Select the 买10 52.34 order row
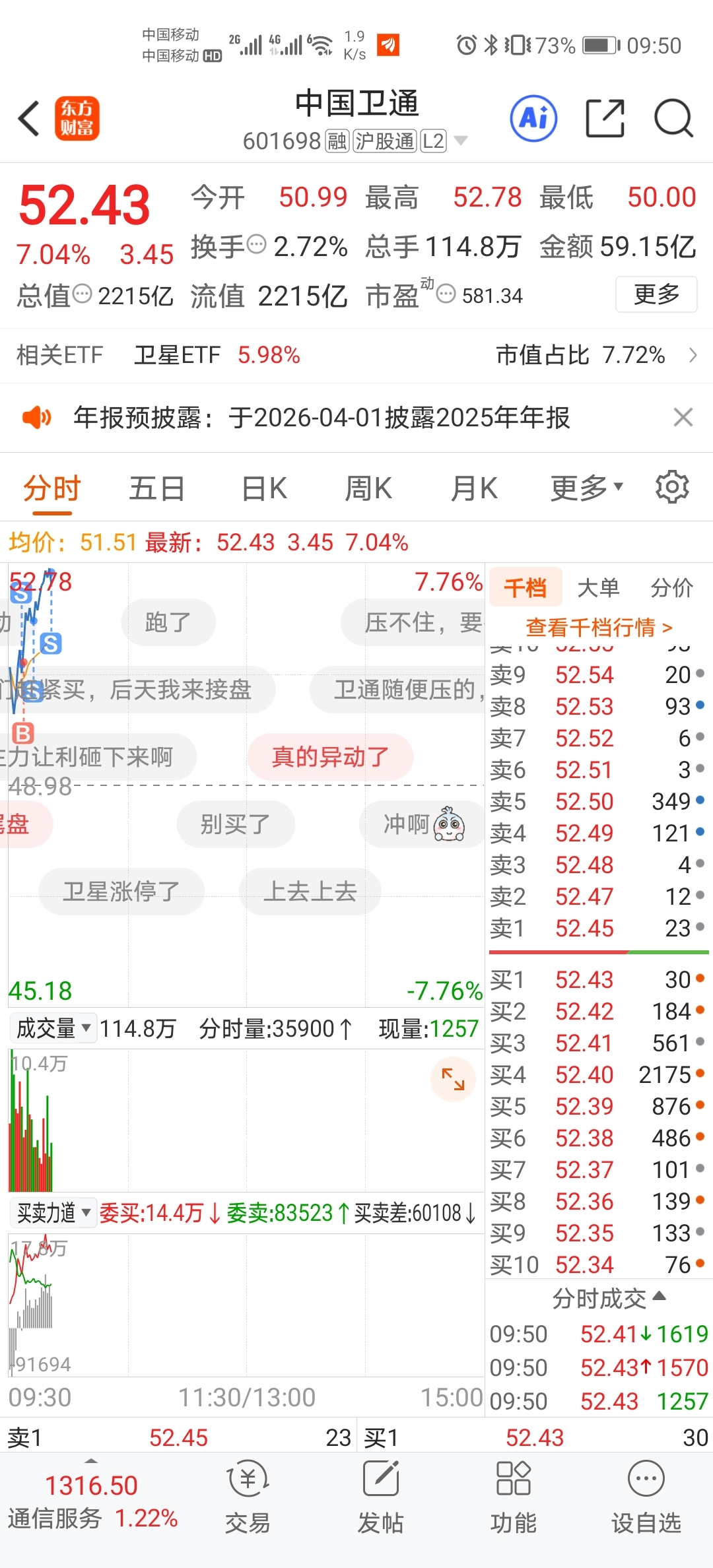This screenshot has width=713, height=1568. point(598,1265)
